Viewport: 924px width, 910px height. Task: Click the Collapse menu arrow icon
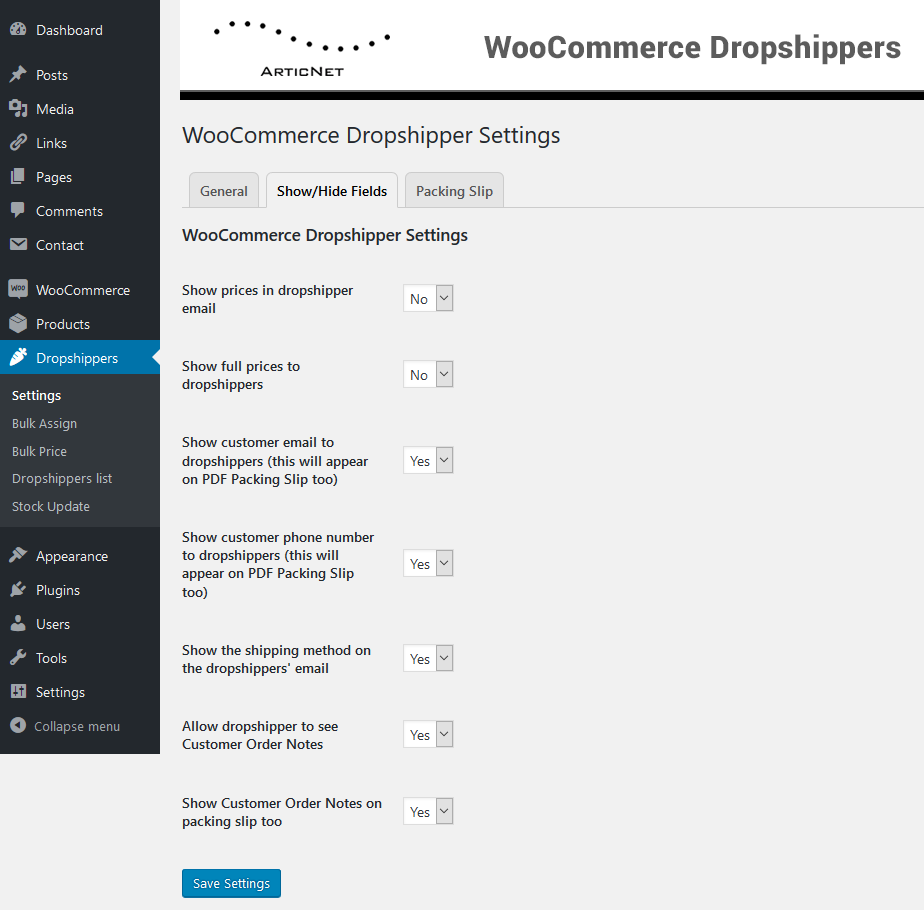click(x=18, y=725)
